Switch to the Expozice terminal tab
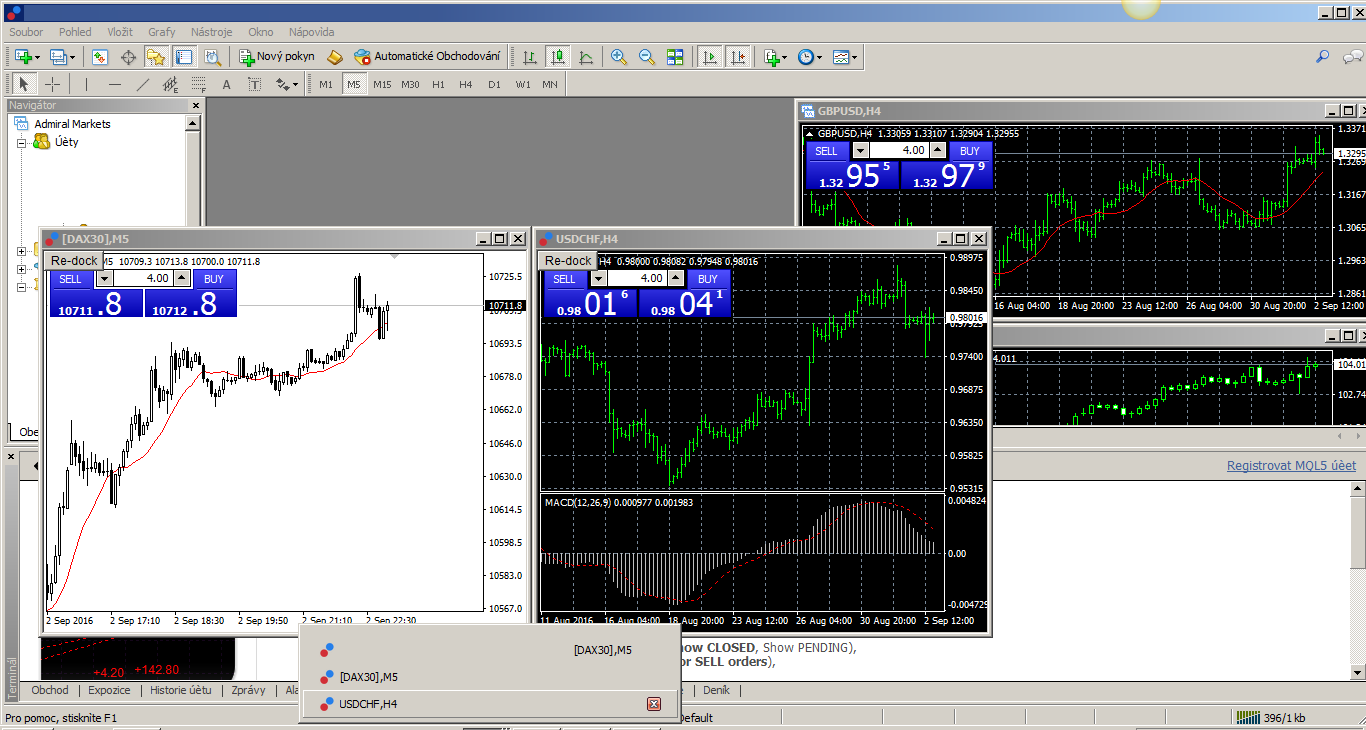Viewport: 1366px width, 730px height. click(x=109, y=690)
